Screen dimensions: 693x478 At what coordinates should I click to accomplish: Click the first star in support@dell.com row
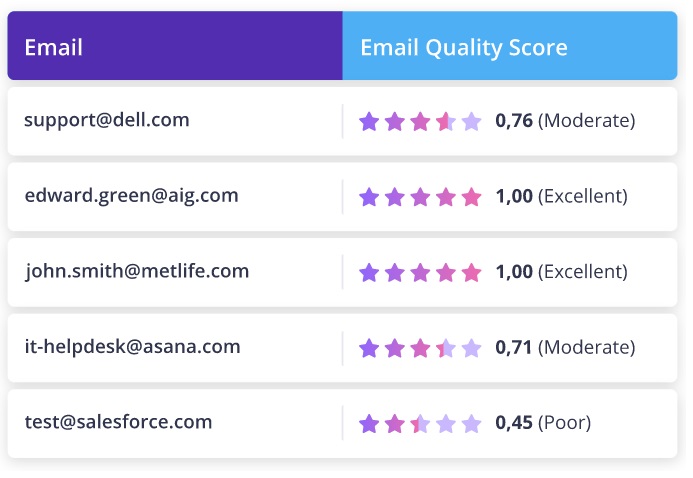point(370,121)
